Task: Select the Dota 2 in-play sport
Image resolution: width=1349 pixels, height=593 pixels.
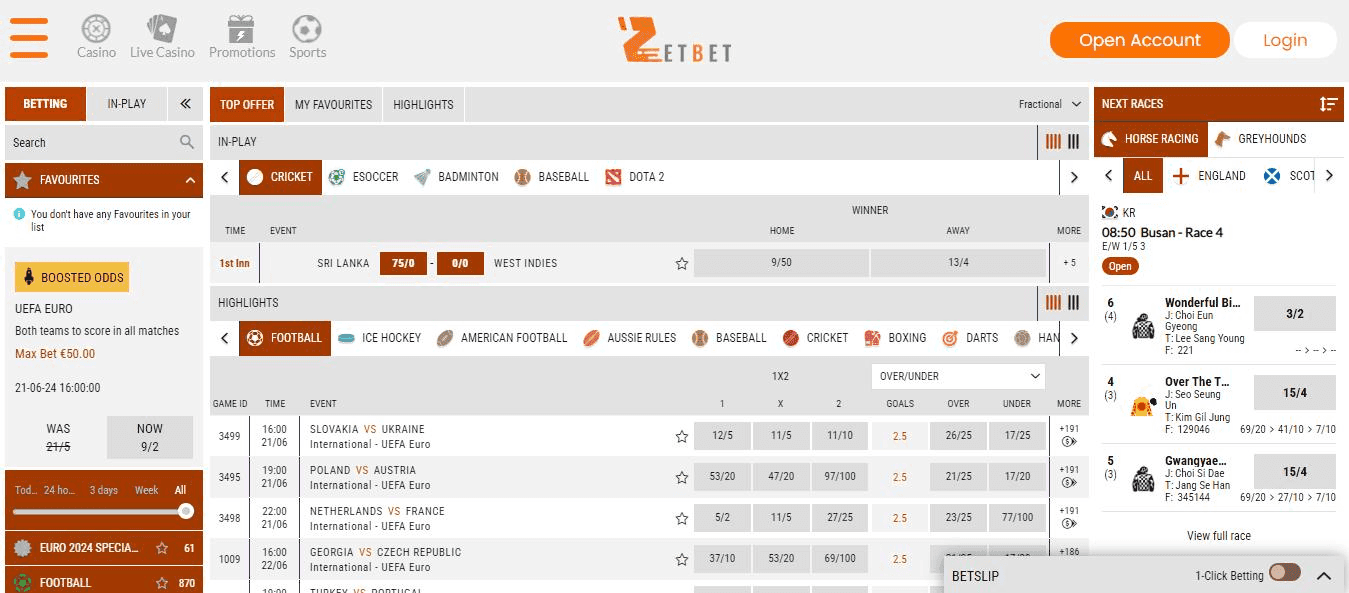Action: [634, 177]
